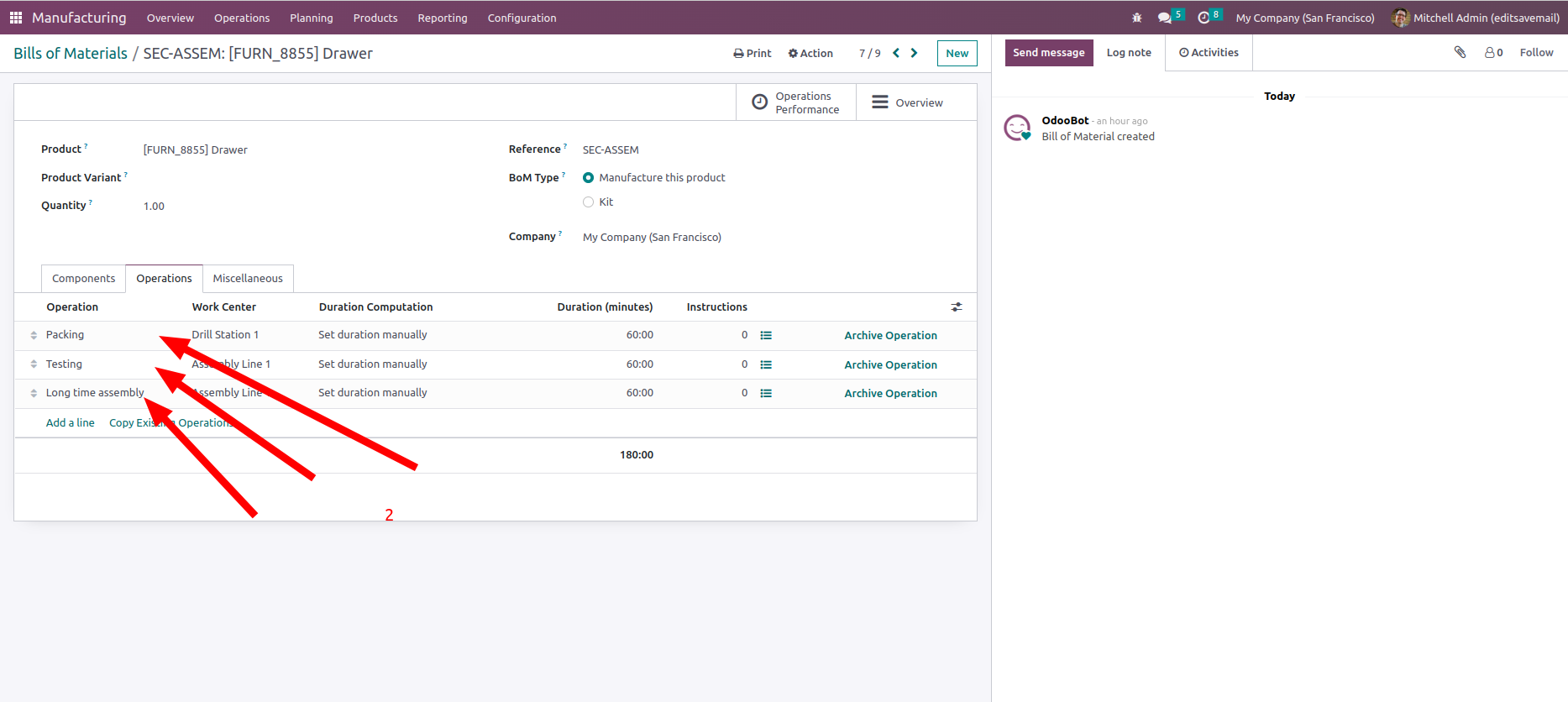Open instructions list icon for Packing
Screen dimensions: 1568x702
point(766,335)
